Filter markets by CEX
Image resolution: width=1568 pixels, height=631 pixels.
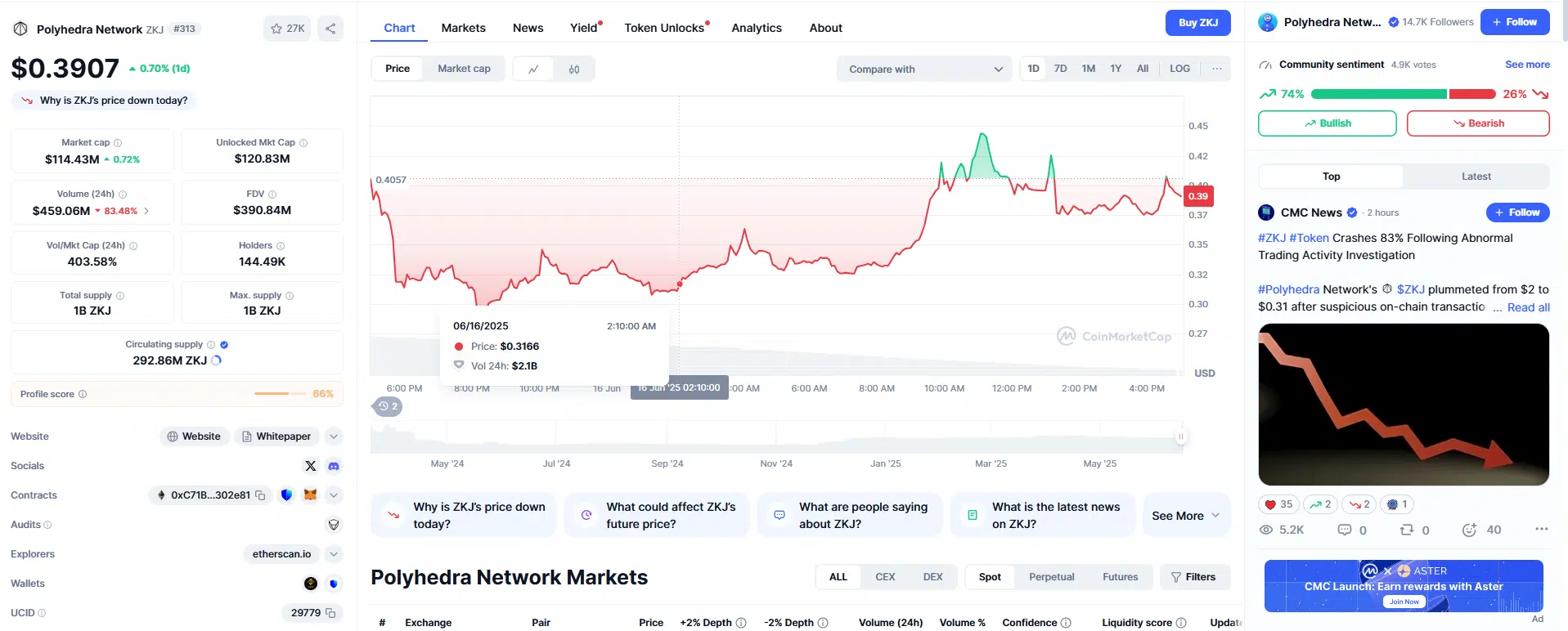coord(885,577)
